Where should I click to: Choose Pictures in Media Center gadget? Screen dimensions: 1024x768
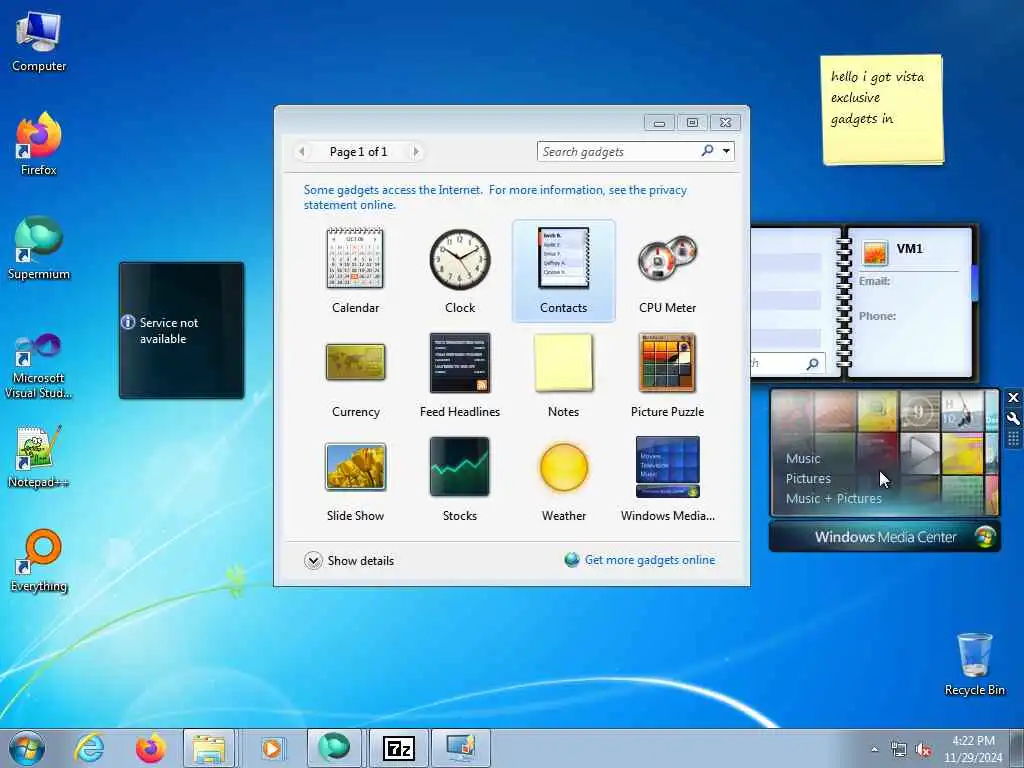[808, 479]
